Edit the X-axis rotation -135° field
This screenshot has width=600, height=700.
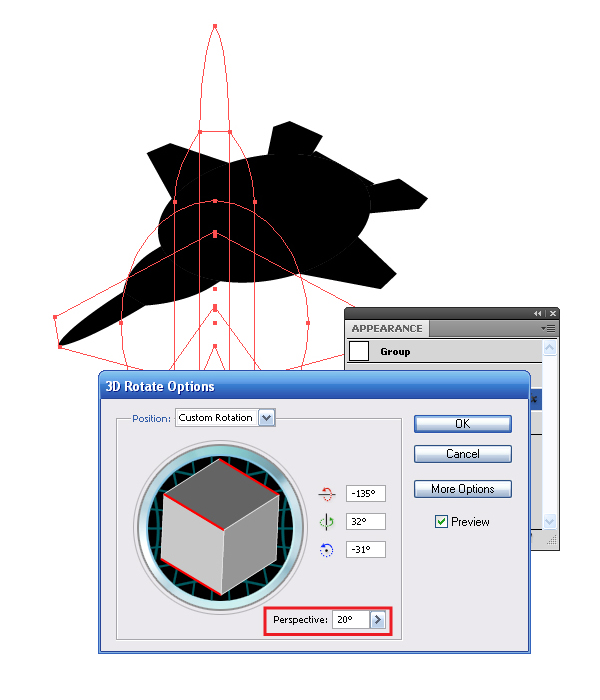point(366,493)
